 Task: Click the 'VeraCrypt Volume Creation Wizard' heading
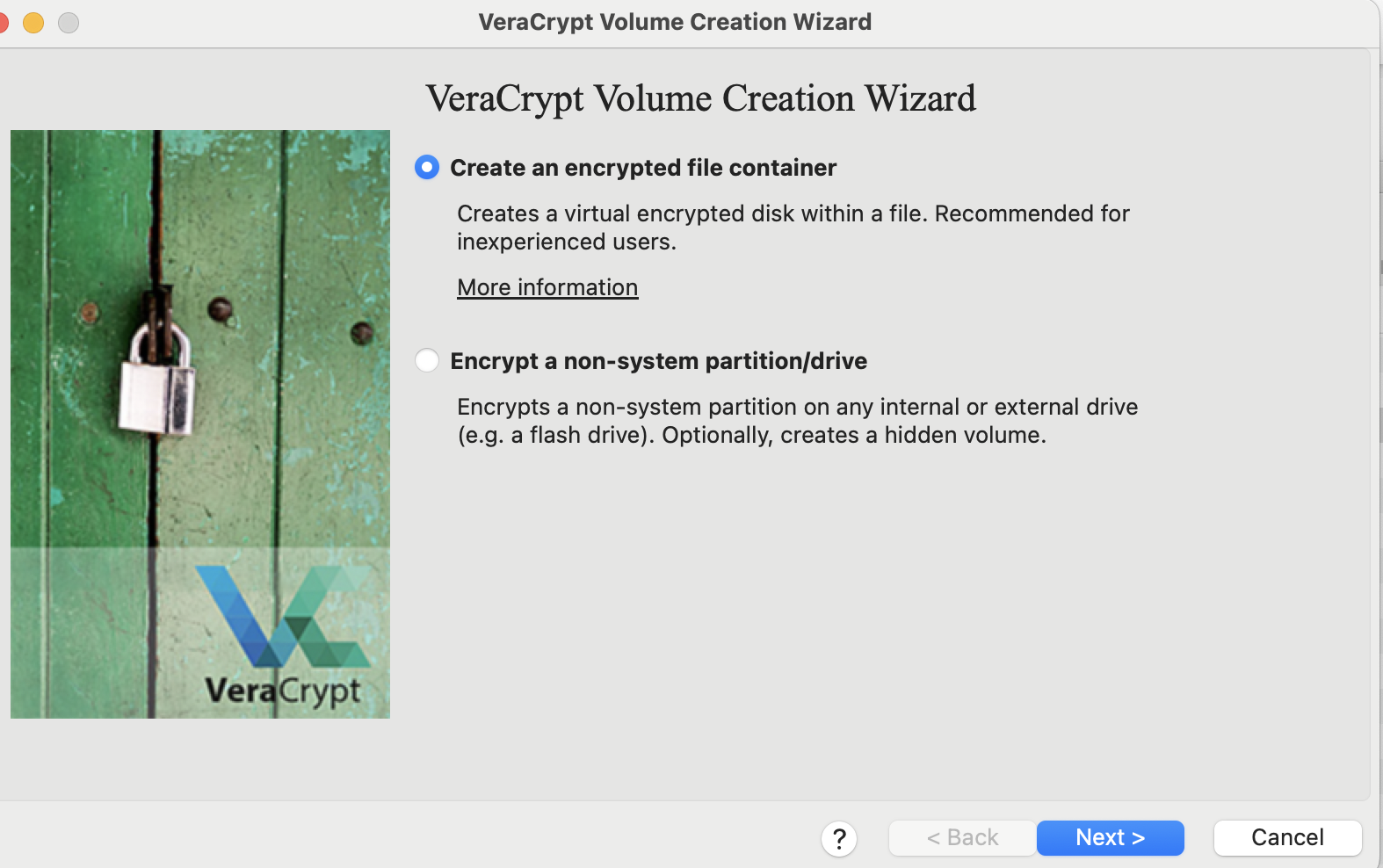700,98
